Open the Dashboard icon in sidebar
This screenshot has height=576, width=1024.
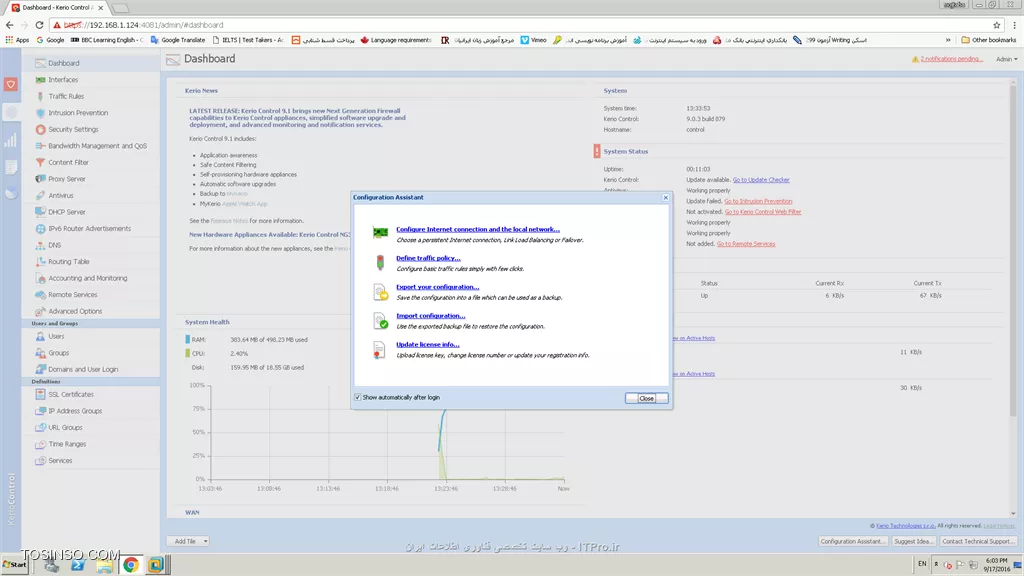pos(40,63)
